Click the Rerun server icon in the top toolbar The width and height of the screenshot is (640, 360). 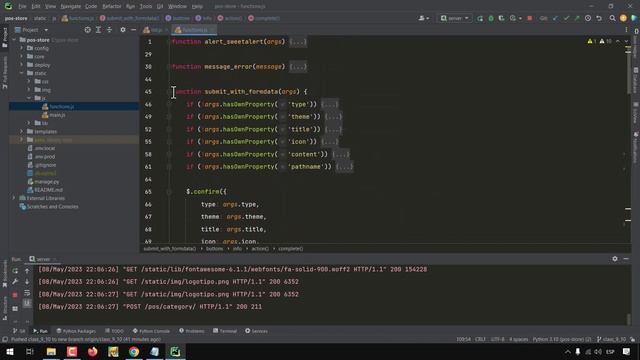point(480,18)
